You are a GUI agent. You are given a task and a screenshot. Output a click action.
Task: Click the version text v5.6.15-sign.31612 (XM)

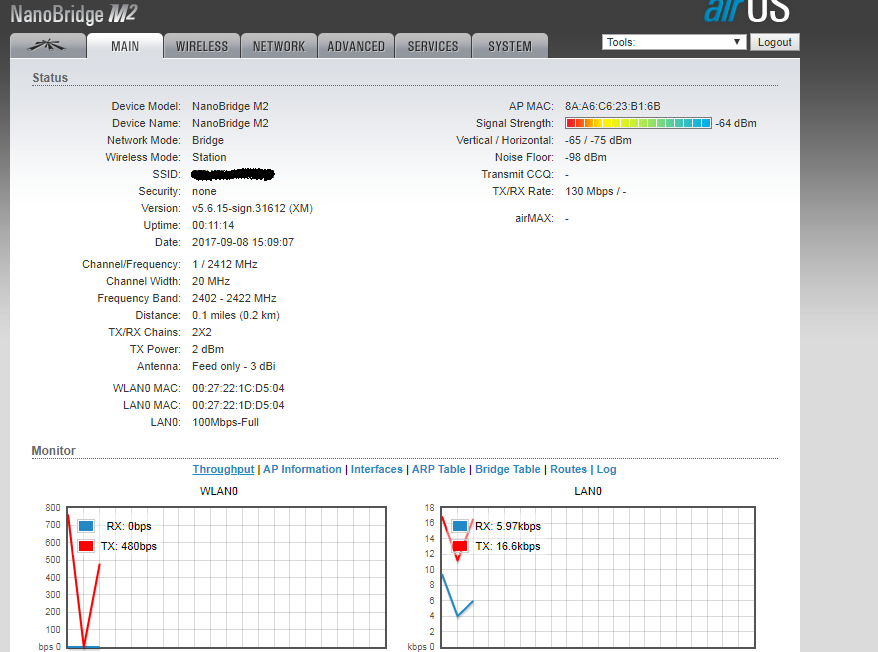pyautogui.click(x=252, y=208)
